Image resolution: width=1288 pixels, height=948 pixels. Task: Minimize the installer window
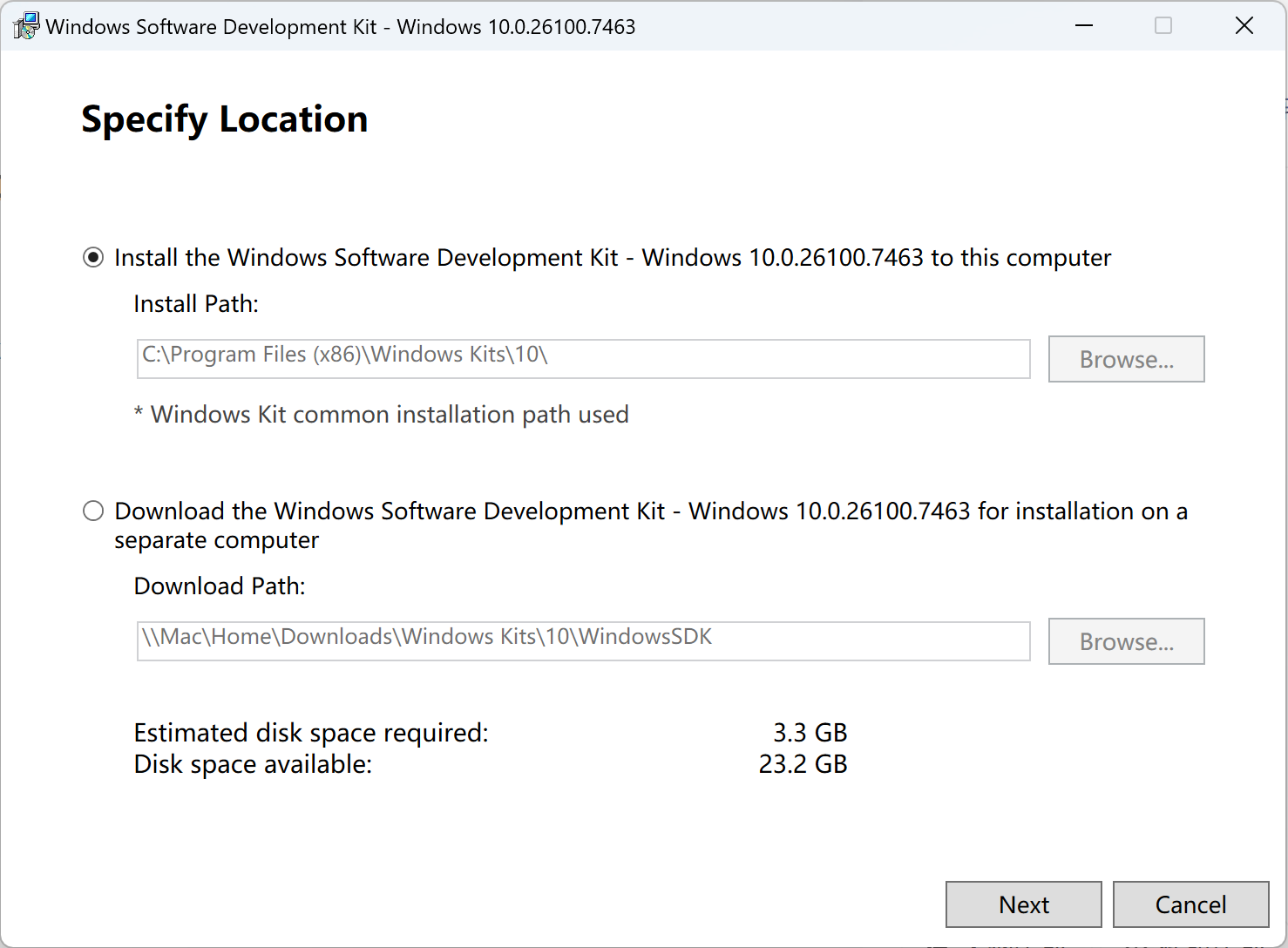pyautogui.click(x=1083, y=26)
